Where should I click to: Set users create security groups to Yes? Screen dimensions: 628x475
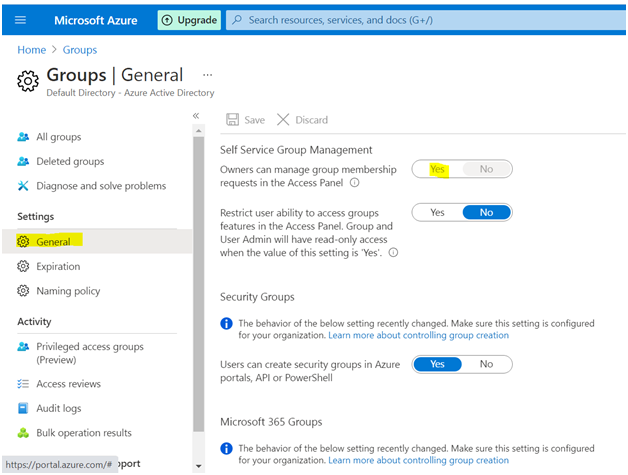click(437, 364)
